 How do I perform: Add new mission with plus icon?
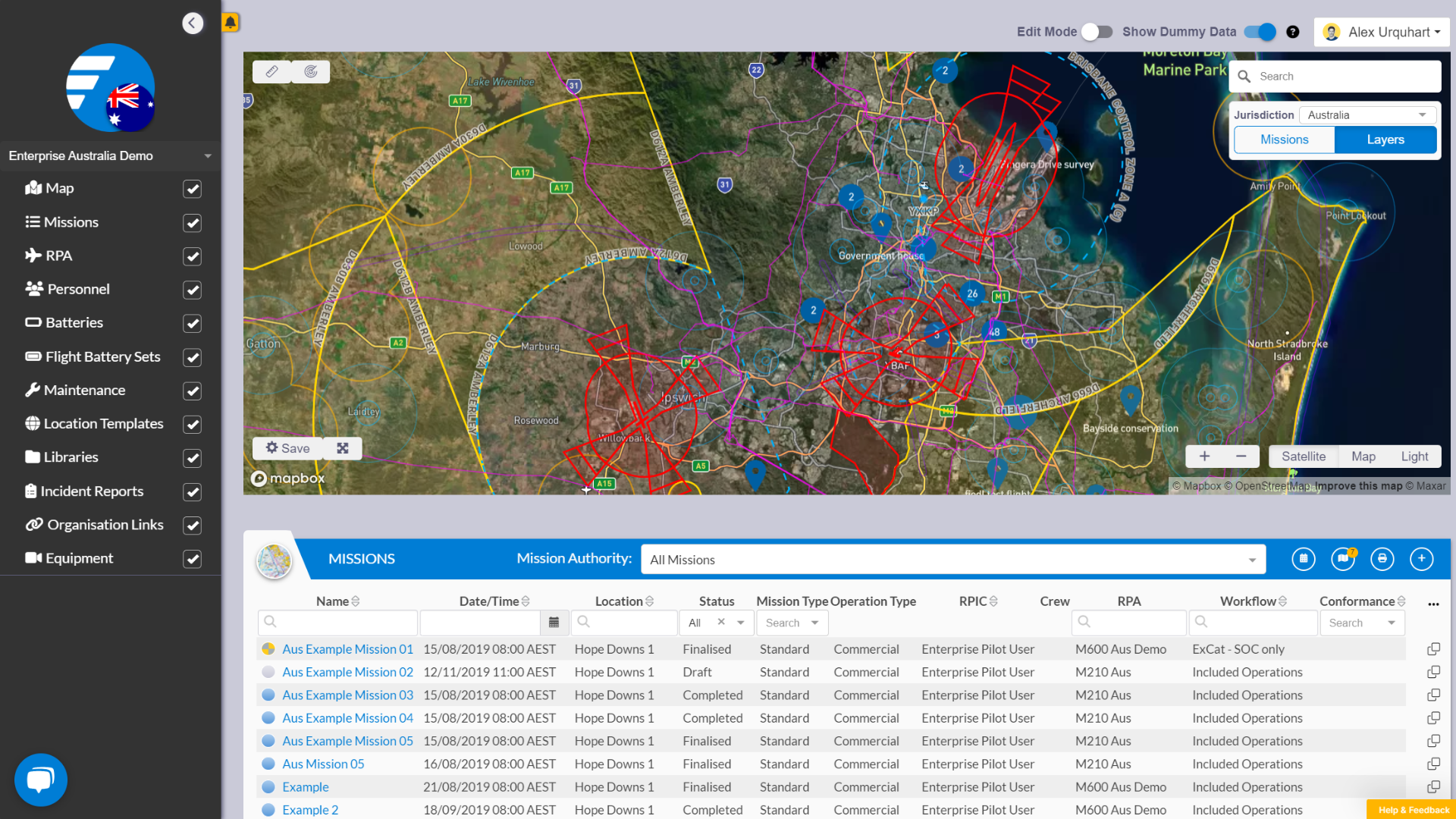[x=1421, y=559]
